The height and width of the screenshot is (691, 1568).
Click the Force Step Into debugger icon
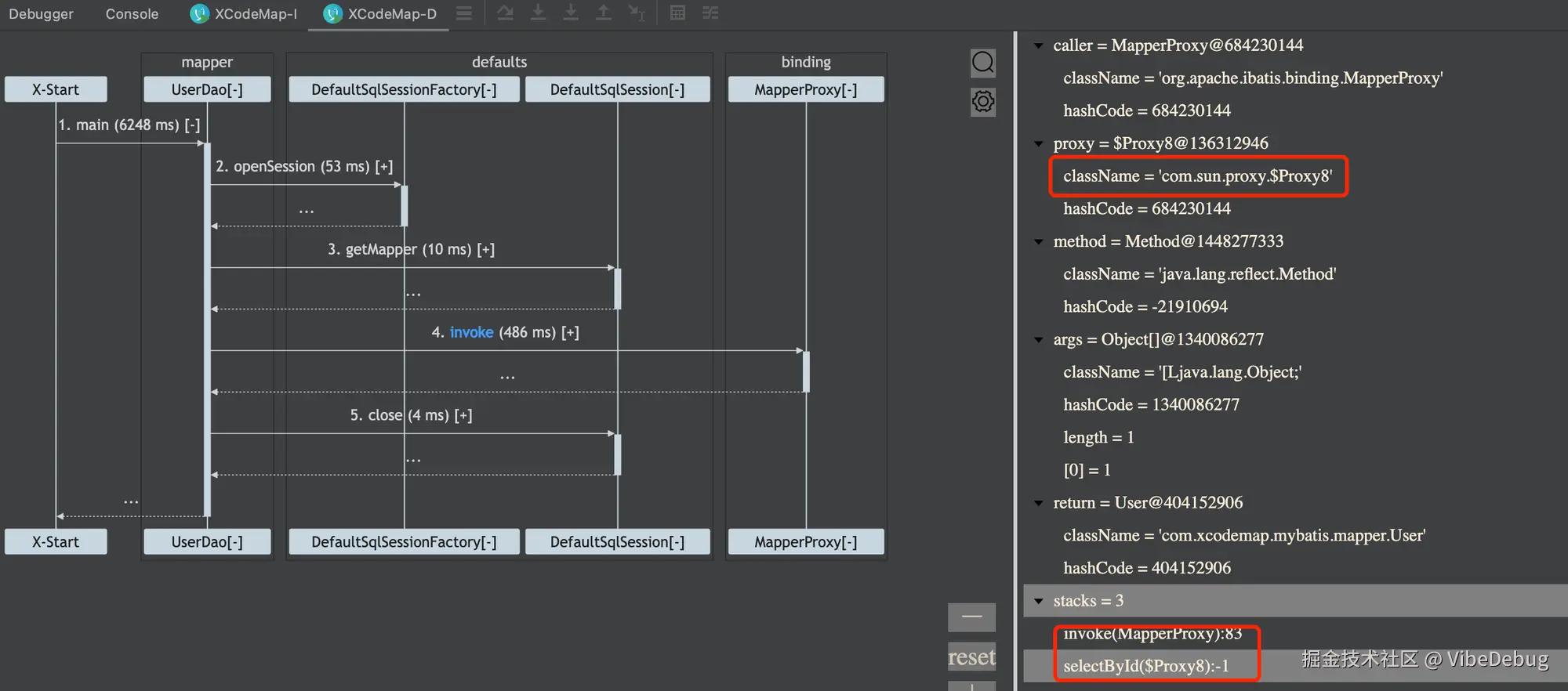tap(571, 13)
